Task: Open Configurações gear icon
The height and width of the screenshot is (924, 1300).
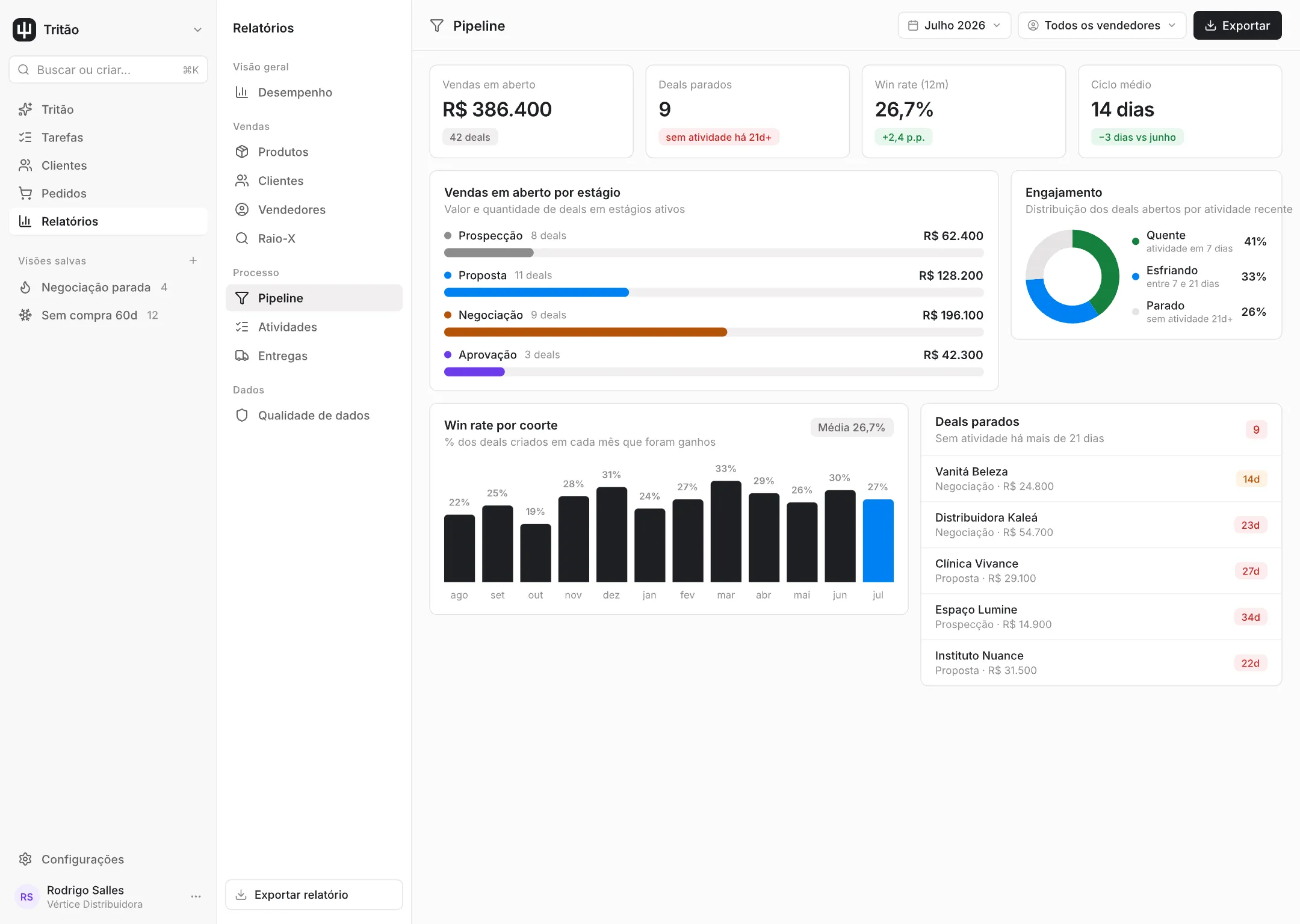Action: tap(25, 859)
